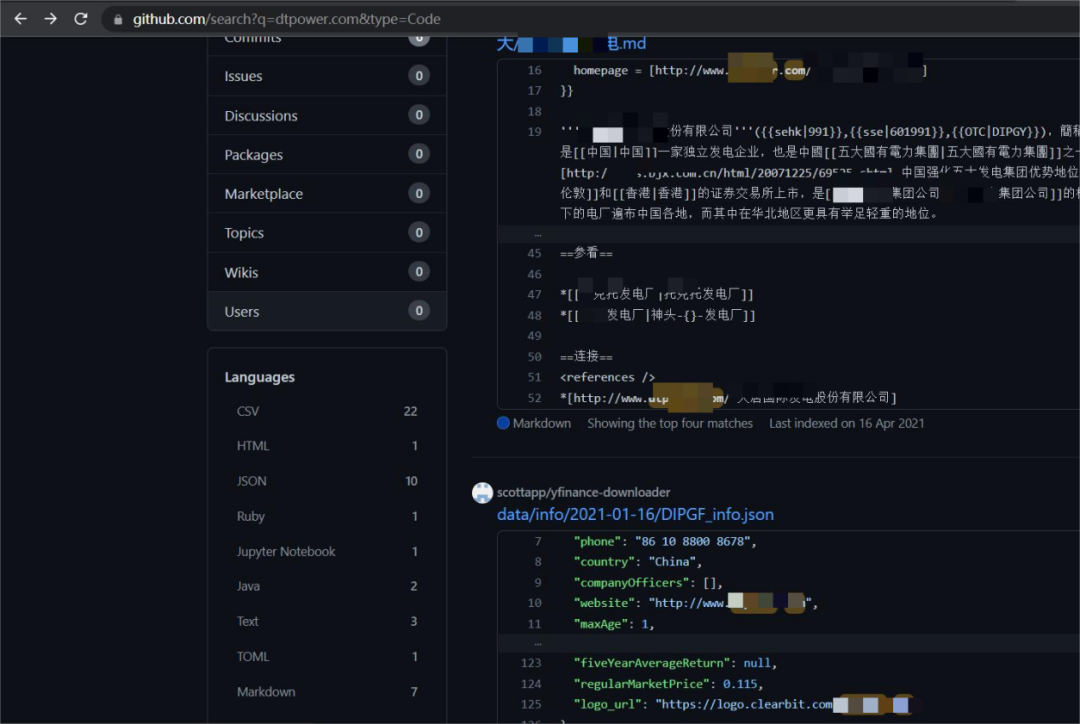1080x724 pixels.
Task: Select the Users search category
Action: point(327,311)
